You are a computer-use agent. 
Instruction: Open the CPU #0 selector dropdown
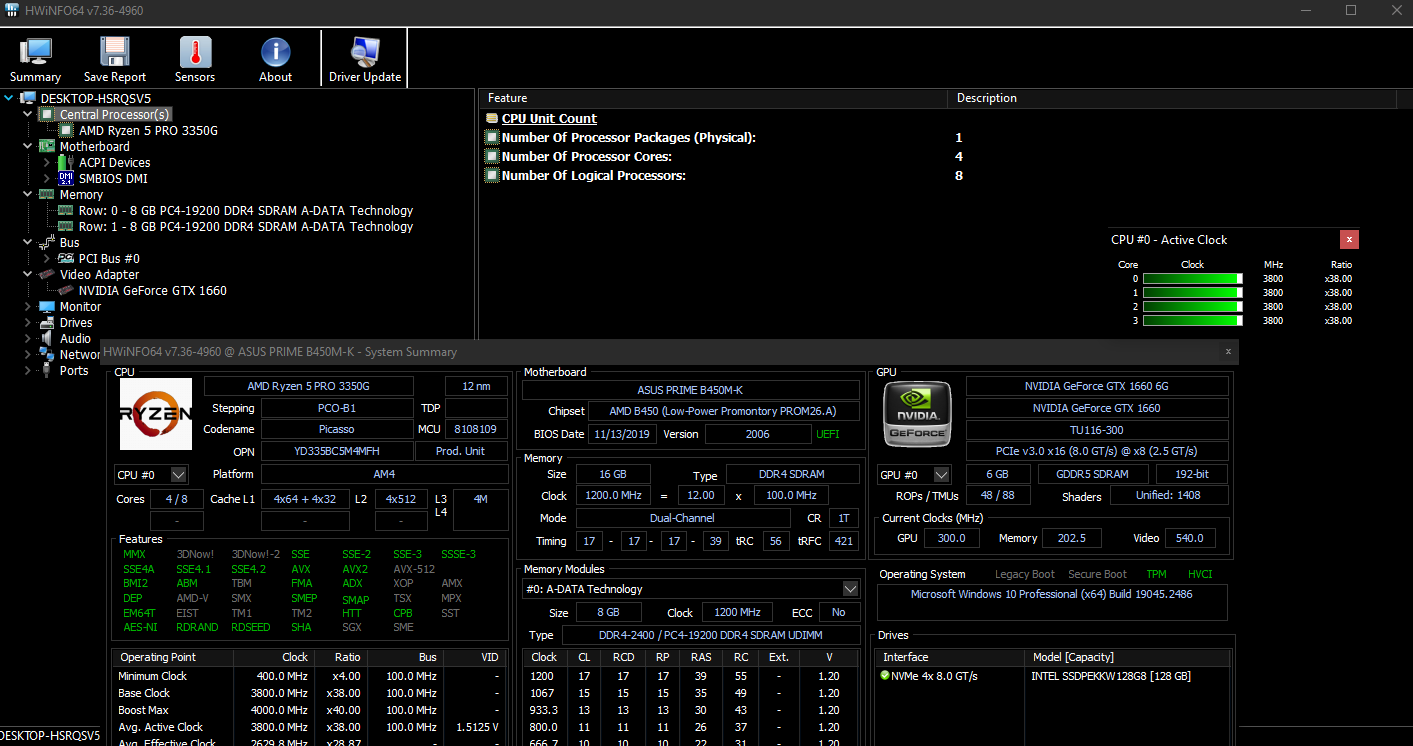click(176, 475)
